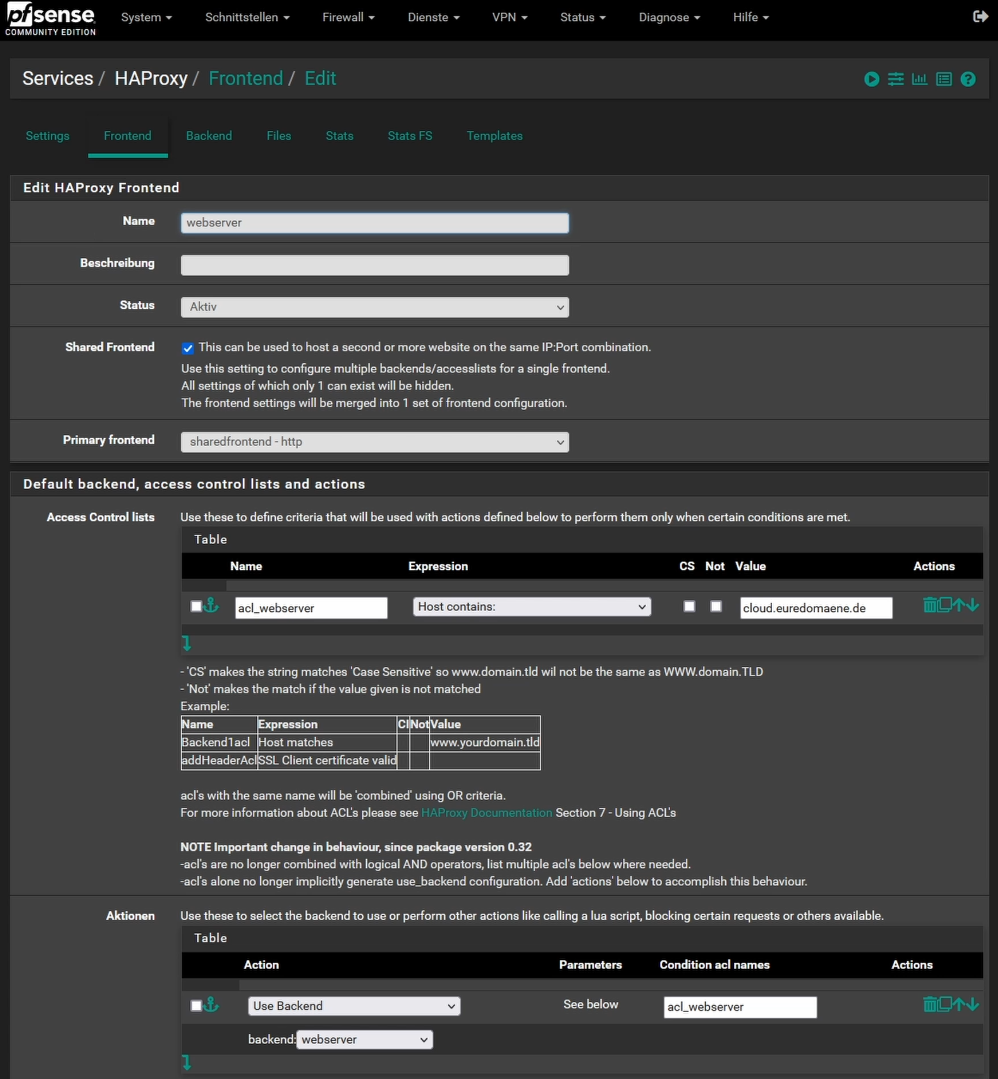Viewport: 998px width, 1079px height.
Task: Select the acl_webserver ACL row checkbox
Action: [196, 606]
